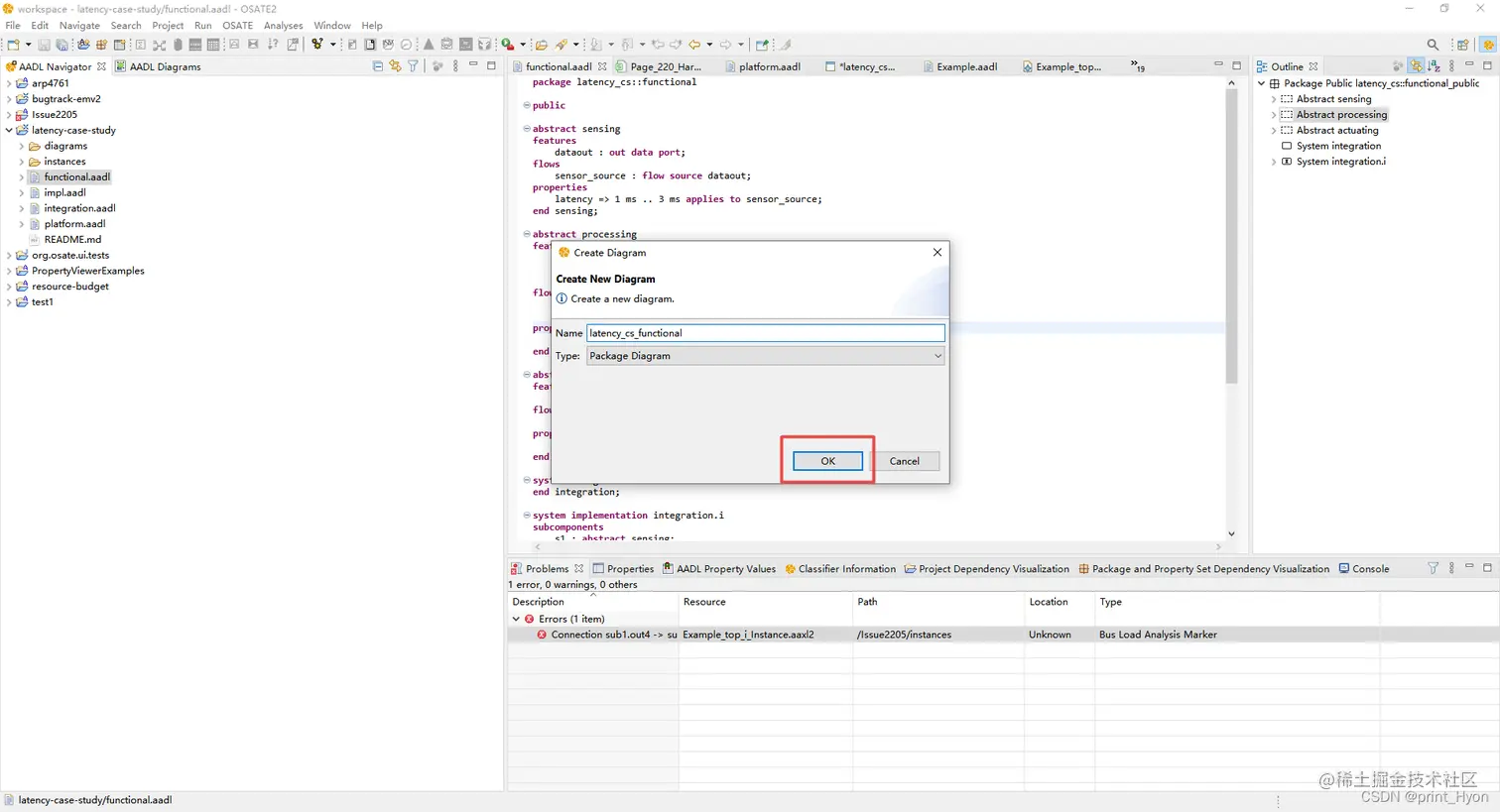Expand Abstract sensing in Outline
This screenshot has width=1500, height=812.
click(x=1274, y=99)
